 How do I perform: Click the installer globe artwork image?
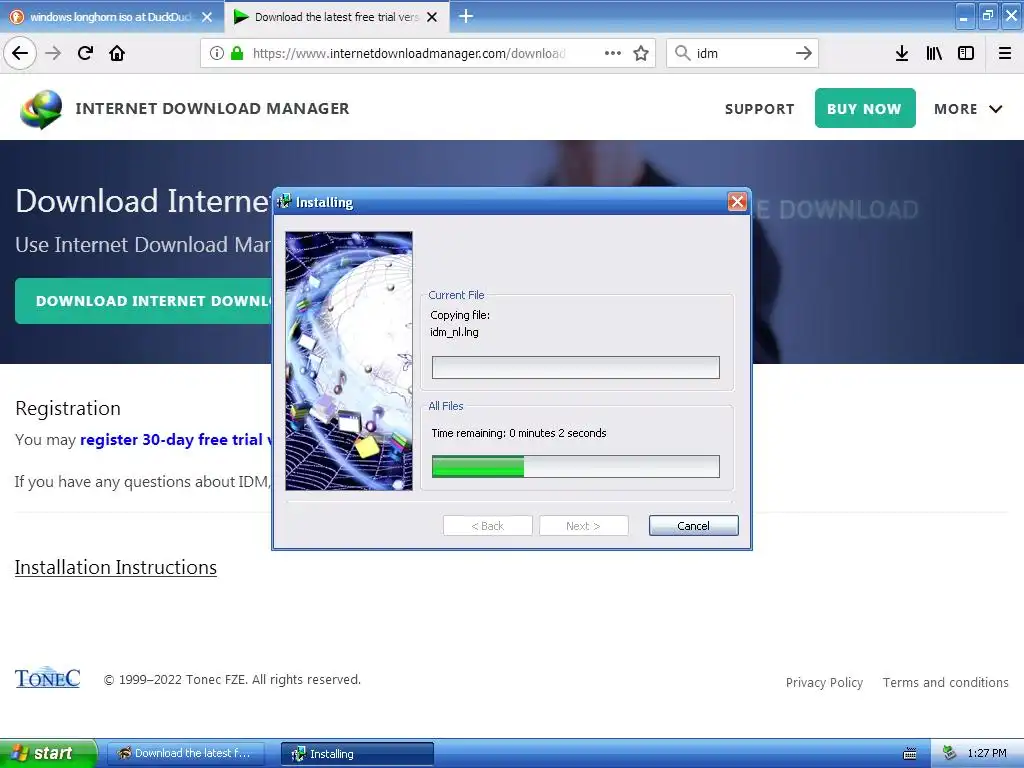pyautogui.click(x=349, y=360)
